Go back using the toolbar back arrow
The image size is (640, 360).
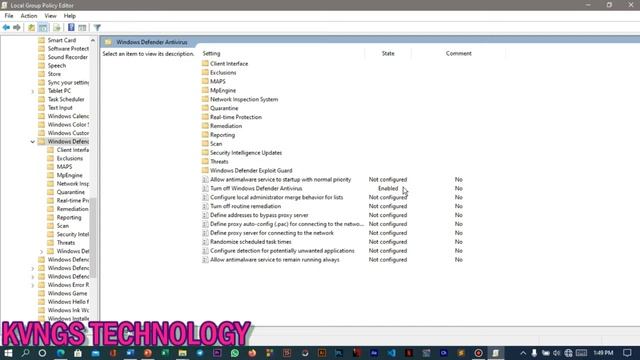[x=6, y=27]
